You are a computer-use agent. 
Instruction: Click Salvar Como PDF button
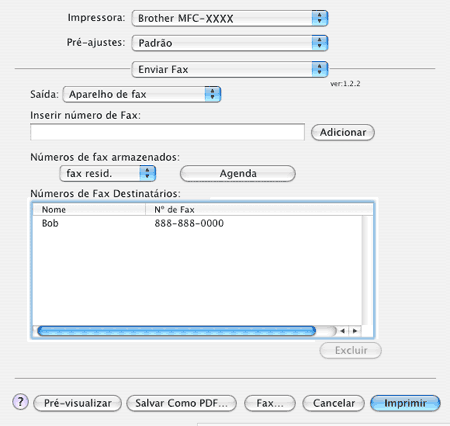(181, 403)
